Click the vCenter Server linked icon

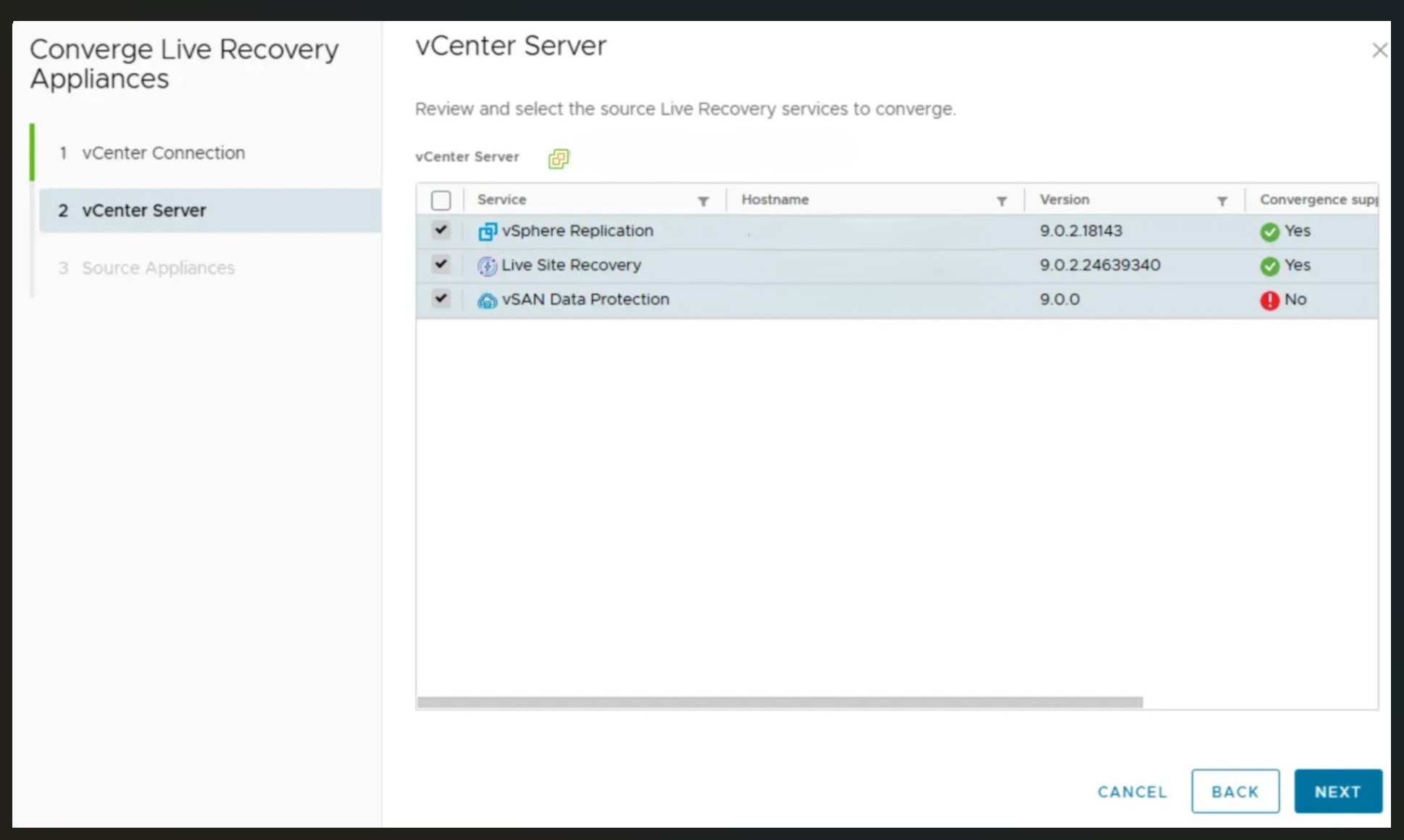pos(559,159)
